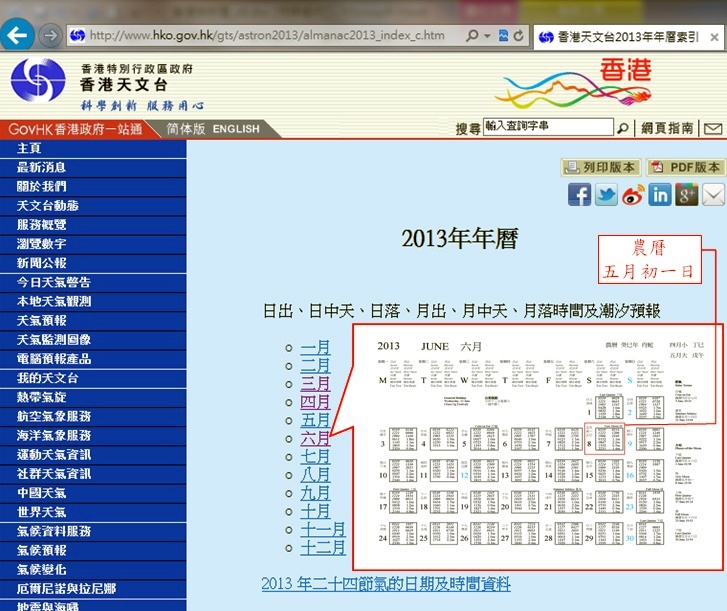Viewport: 727px width, 611px height.
Task: Click the email share envelope beside Google+
Action: coord(713,195)
